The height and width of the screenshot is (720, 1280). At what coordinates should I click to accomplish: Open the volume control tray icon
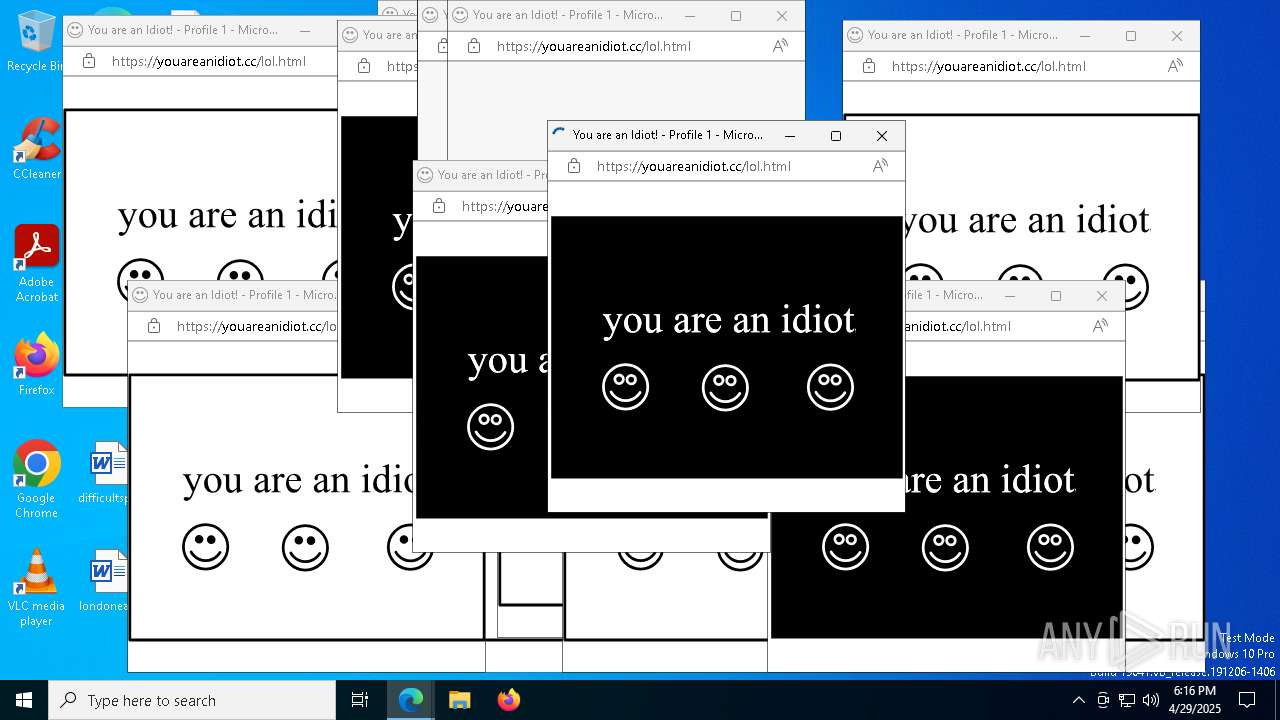1151,700
